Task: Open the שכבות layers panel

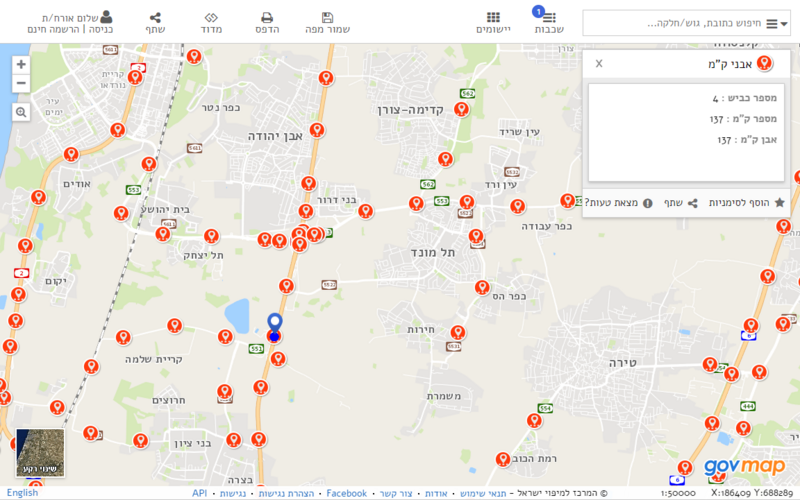Action: pyautogui.click(x=548, y=22)
